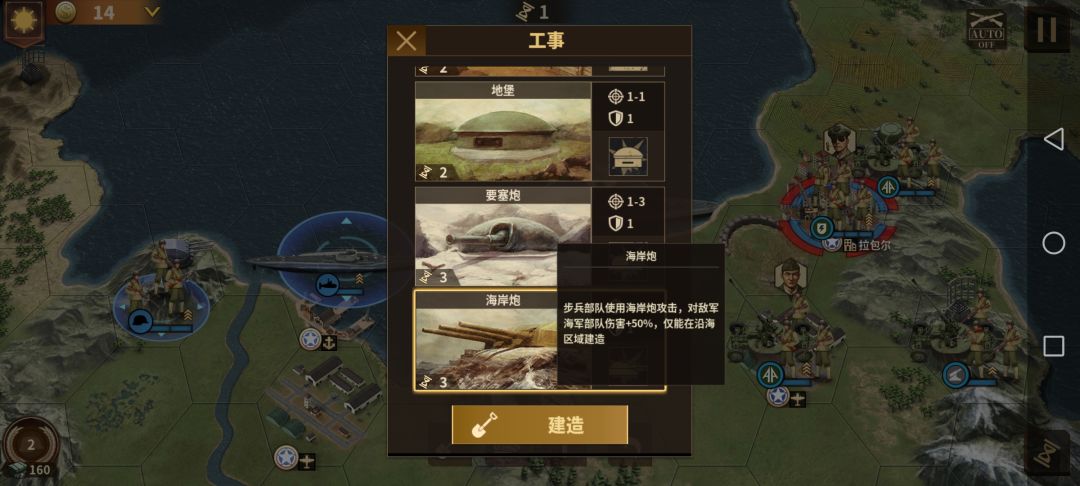
Task: Click the 建造 build button
Action: (539, 425)
